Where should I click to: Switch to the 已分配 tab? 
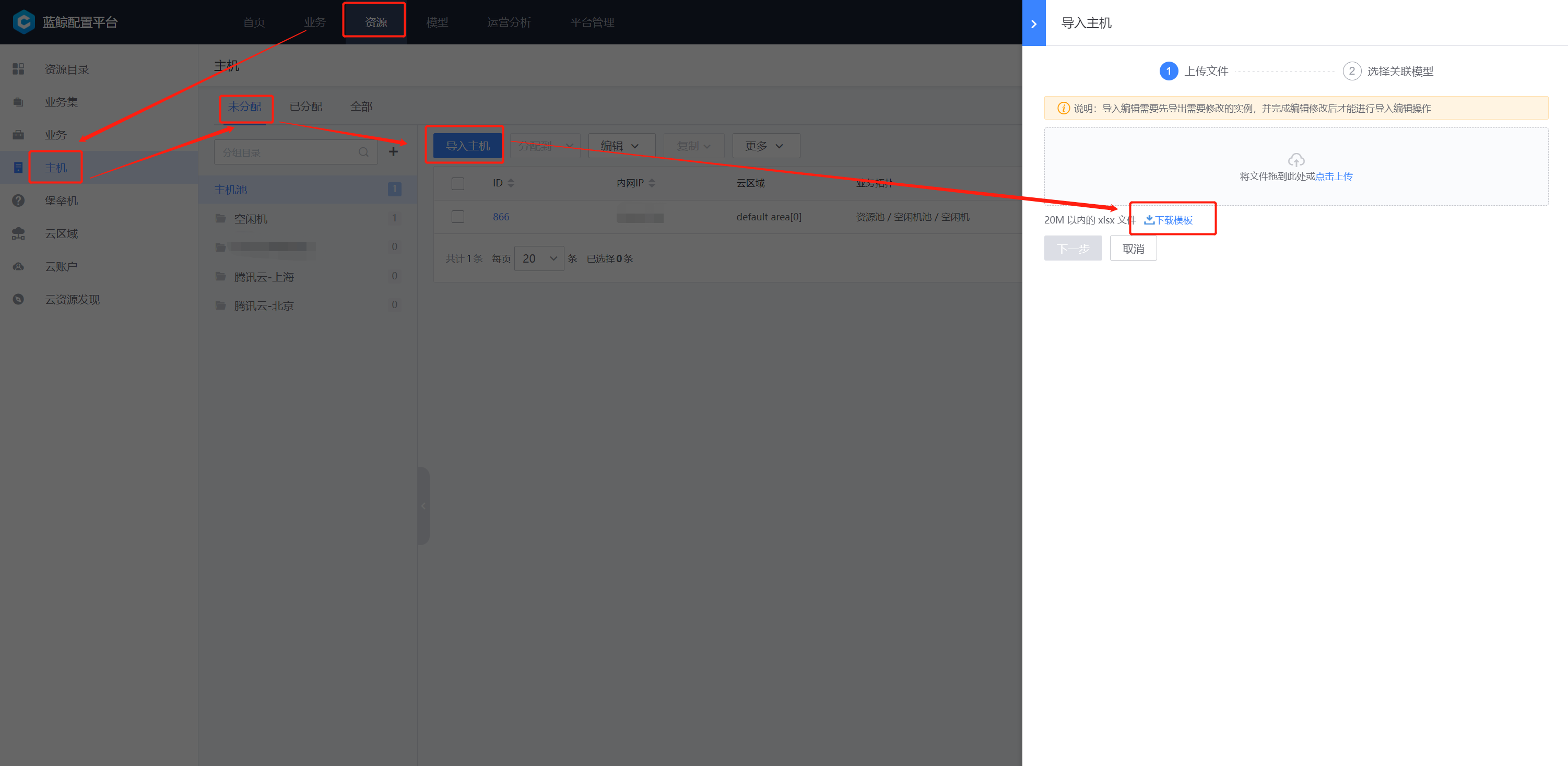(305, 107)
